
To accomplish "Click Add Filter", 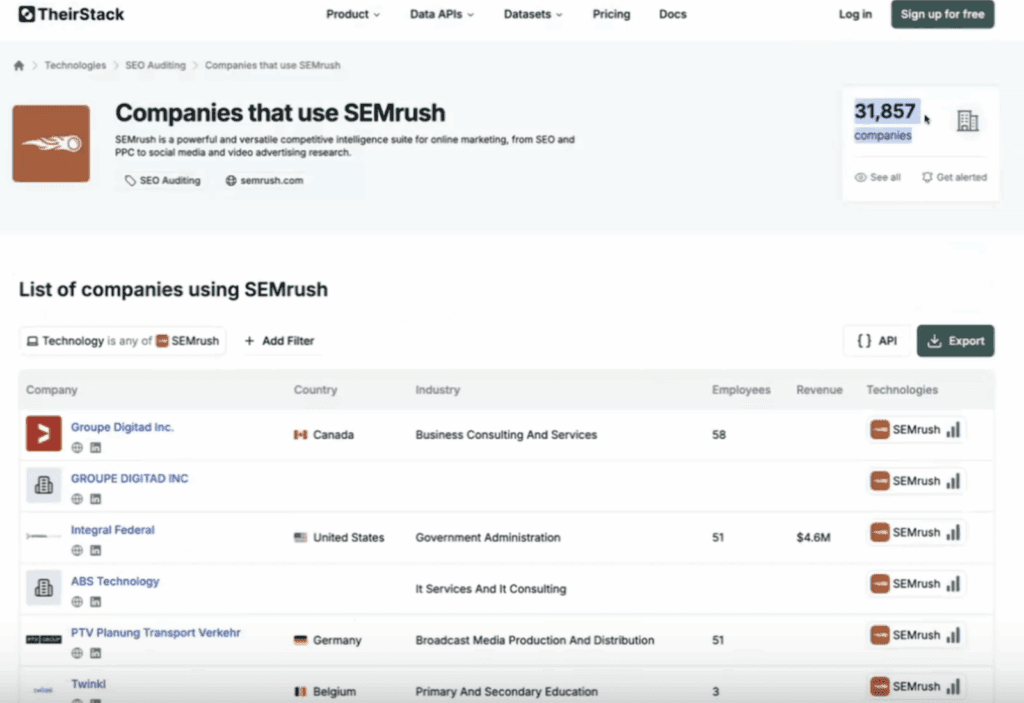I will [x=279, y=341].
